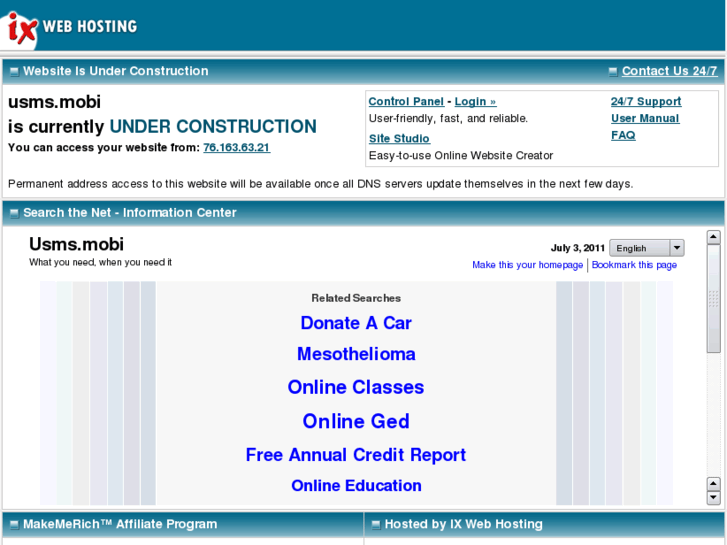Click the lower scrollbar up arrow
The image size is (727, 545).
[x=713, y=484]
